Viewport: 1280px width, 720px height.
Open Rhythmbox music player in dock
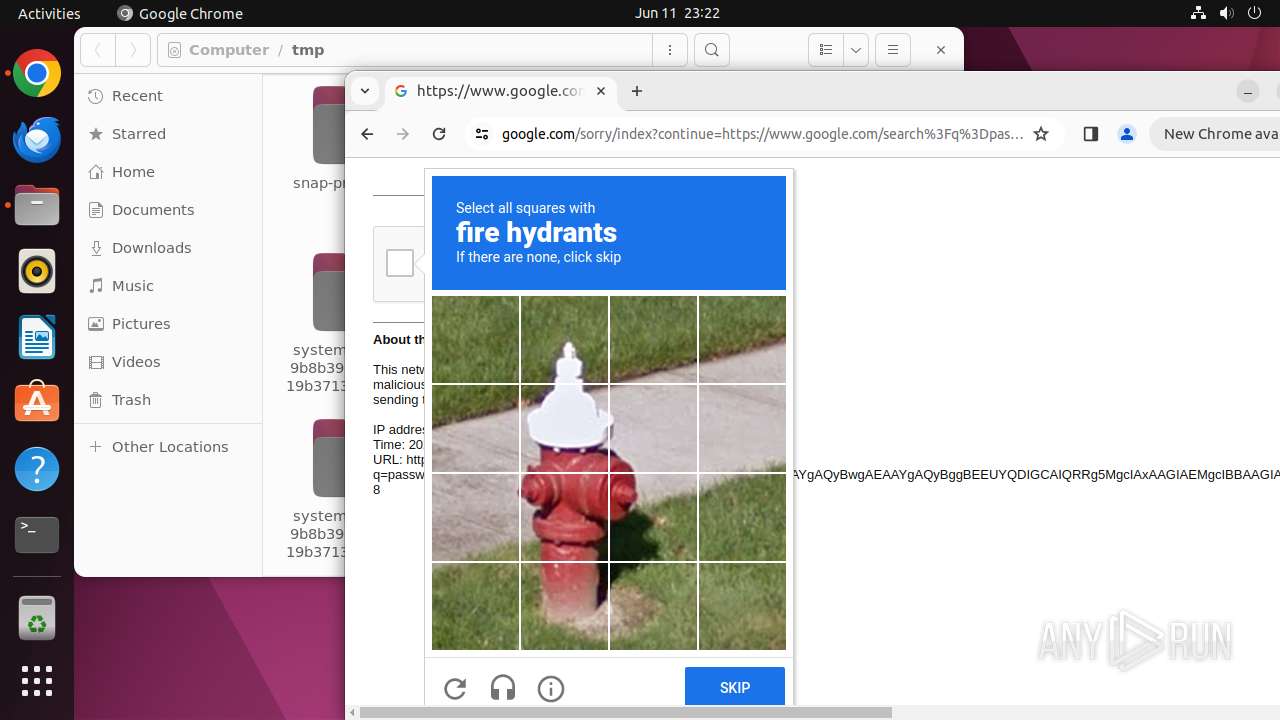click(x=37, y=271)
